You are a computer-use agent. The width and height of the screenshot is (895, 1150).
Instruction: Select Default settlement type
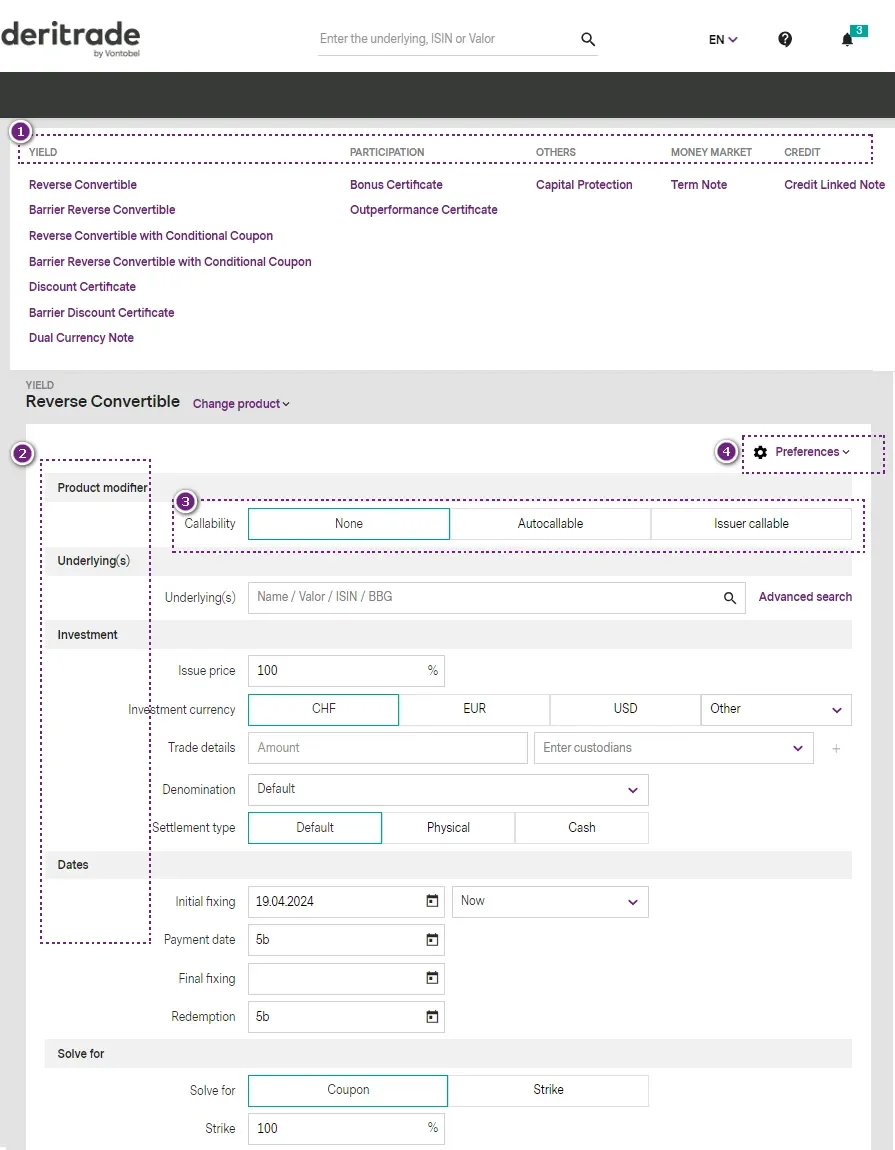315,828
